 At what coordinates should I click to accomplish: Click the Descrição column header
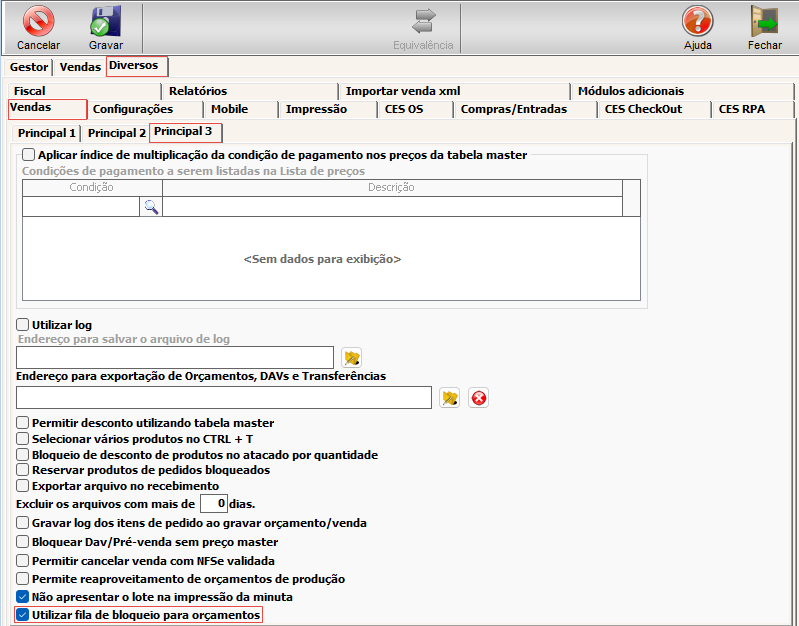(x=391, y=187)
